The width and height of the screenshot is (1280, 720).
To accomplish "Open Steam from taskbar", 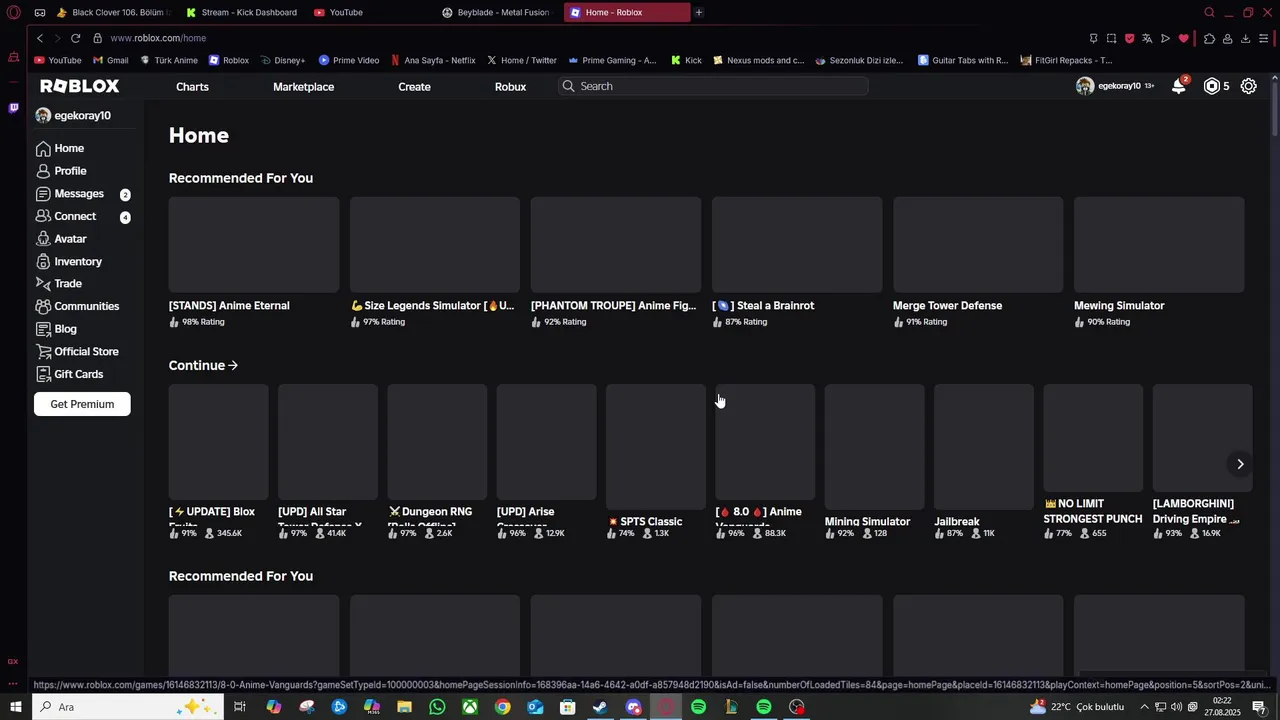I will 600,707.
